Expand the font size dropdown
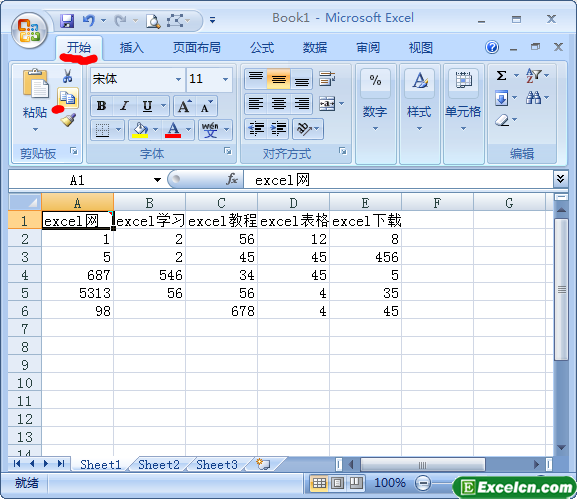Viewport: 577px width, 499px height. tap(226, 79)
